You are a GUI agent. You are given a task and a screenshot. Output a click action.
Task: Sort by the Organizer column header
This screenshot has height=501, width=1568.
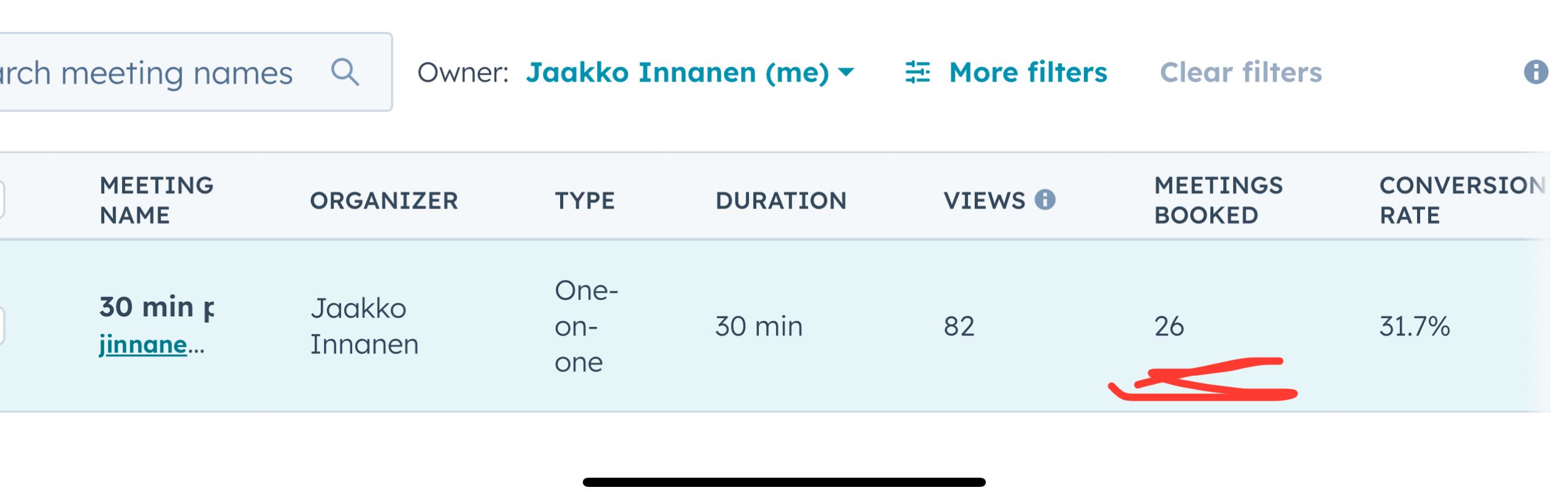click(383, 201)
